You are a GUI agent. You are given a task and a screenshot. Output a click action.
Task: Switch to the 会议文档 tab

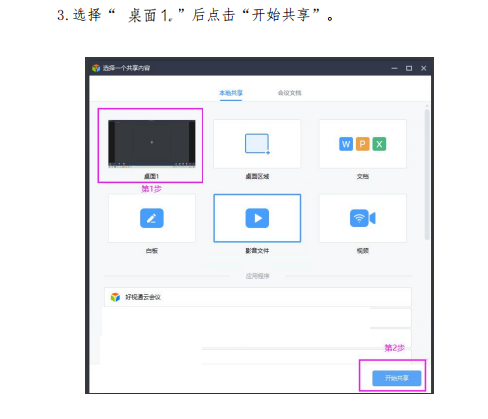[x=290, y=93]
